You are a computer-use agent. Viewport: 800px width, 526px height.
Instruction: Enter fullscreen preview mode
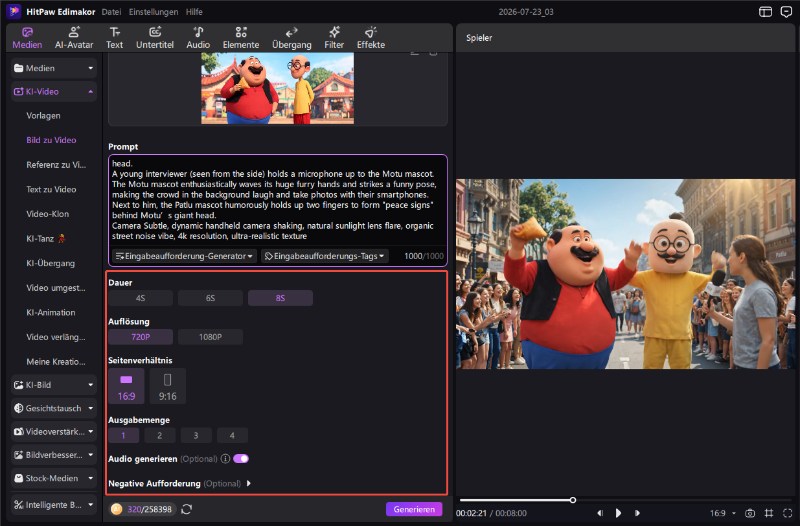[788, 513]
